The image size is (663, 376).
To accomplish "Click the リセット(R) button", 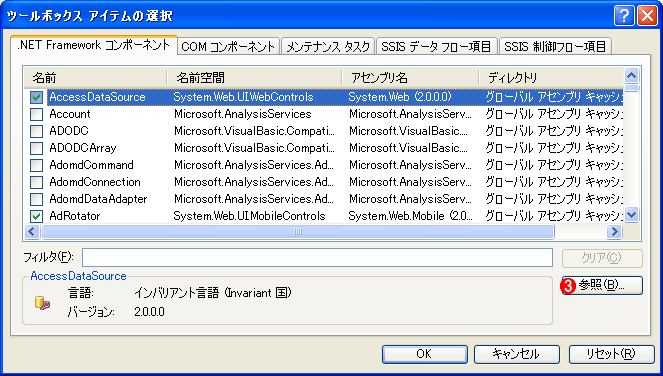I will pos(611,354).
